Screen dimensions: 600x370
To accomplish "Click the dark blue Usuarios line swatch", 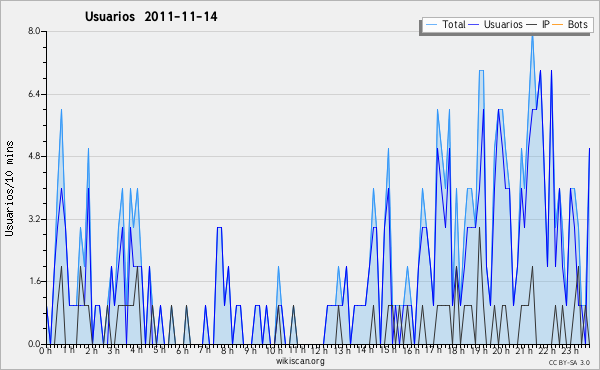I will pos(474,25).
